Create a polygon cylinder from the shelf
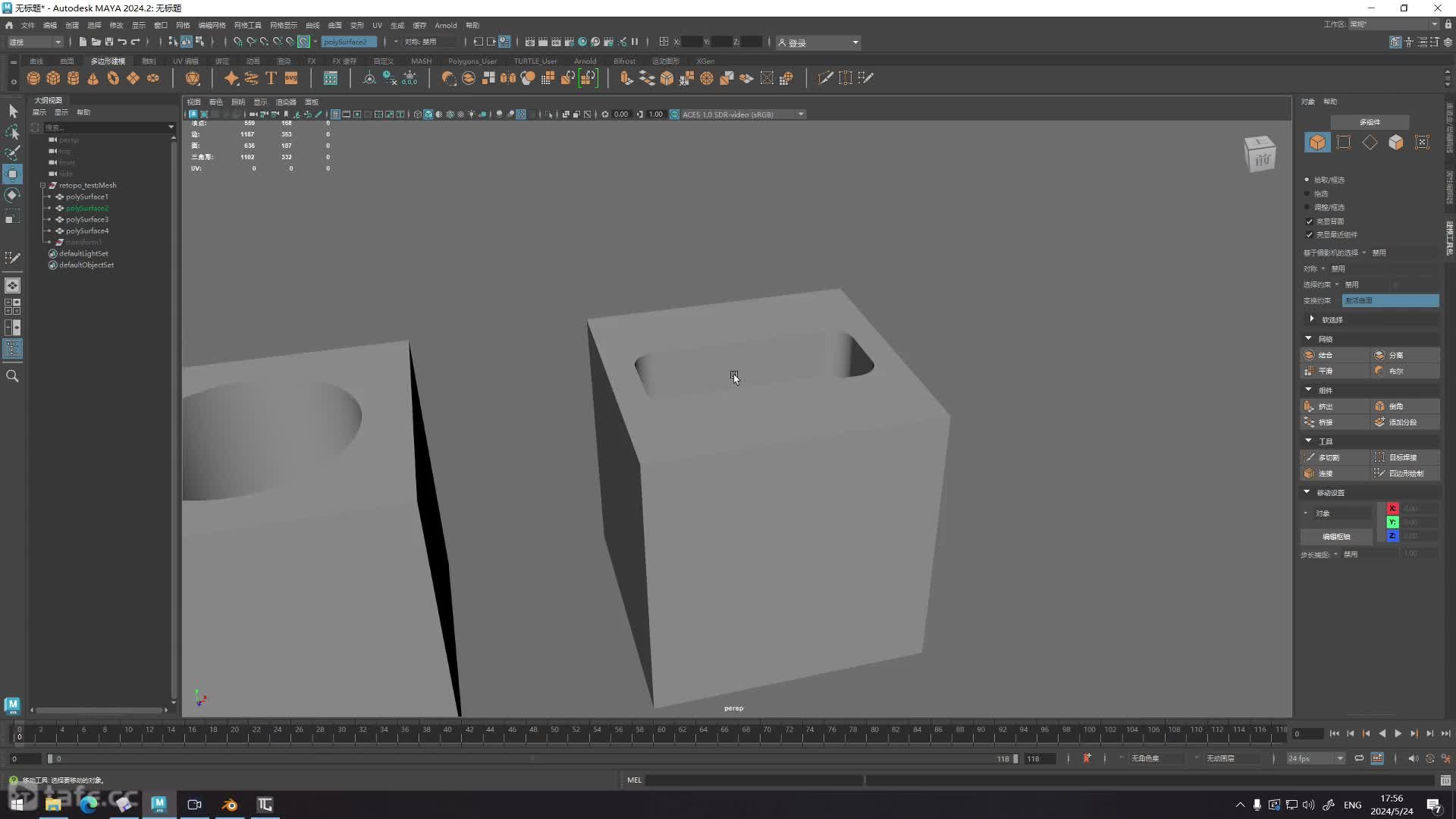The width and height of the screenshot is (1456, 819). tap(73, 78)
